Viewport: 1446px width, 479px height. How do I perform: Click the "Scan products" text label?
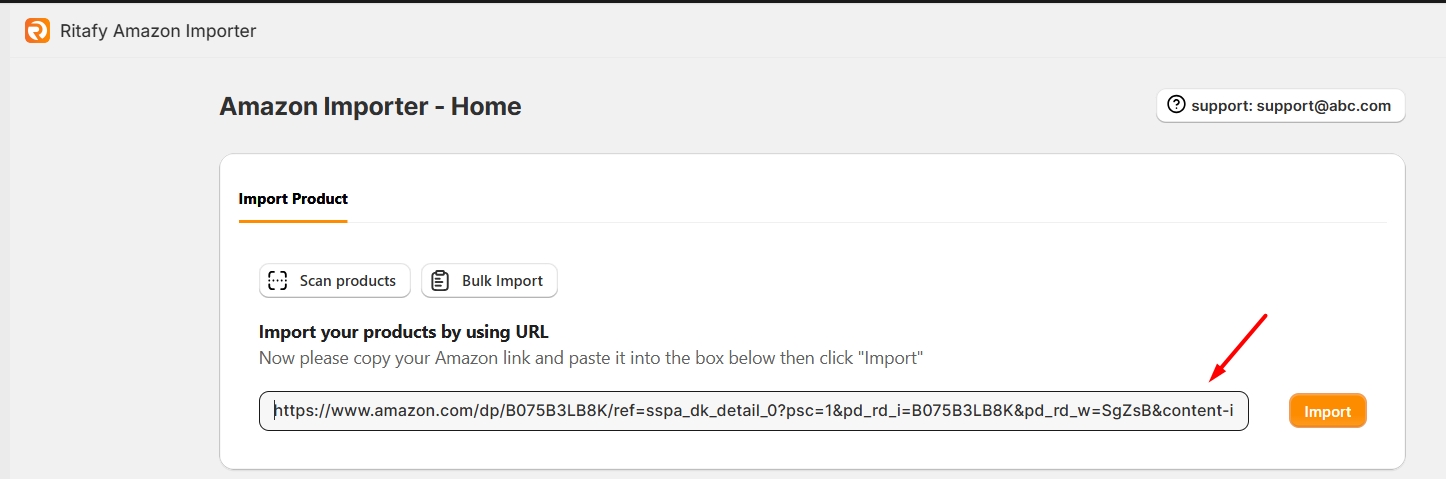coord(348,281)
